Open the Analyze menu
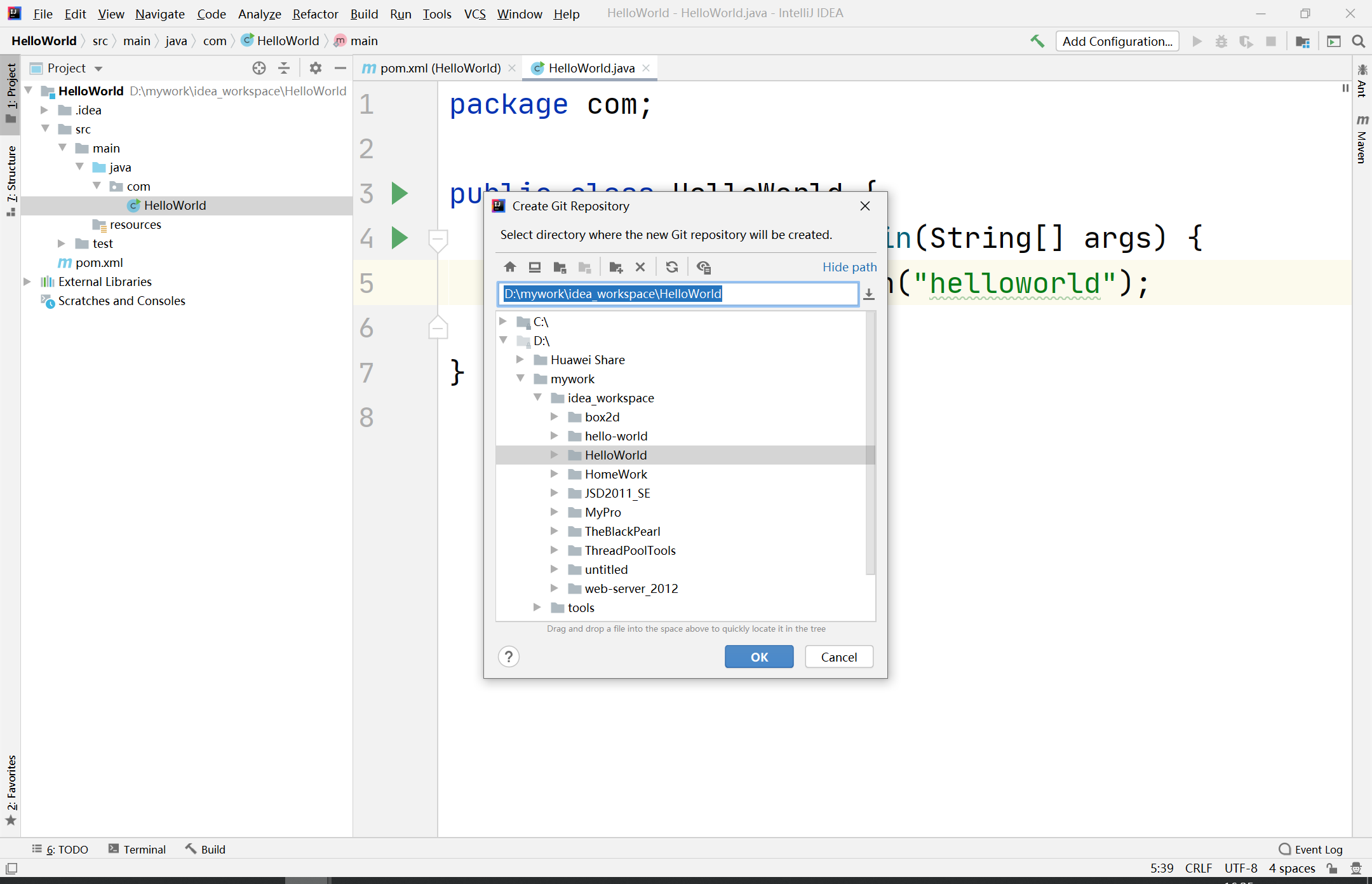 pos(259,13)
